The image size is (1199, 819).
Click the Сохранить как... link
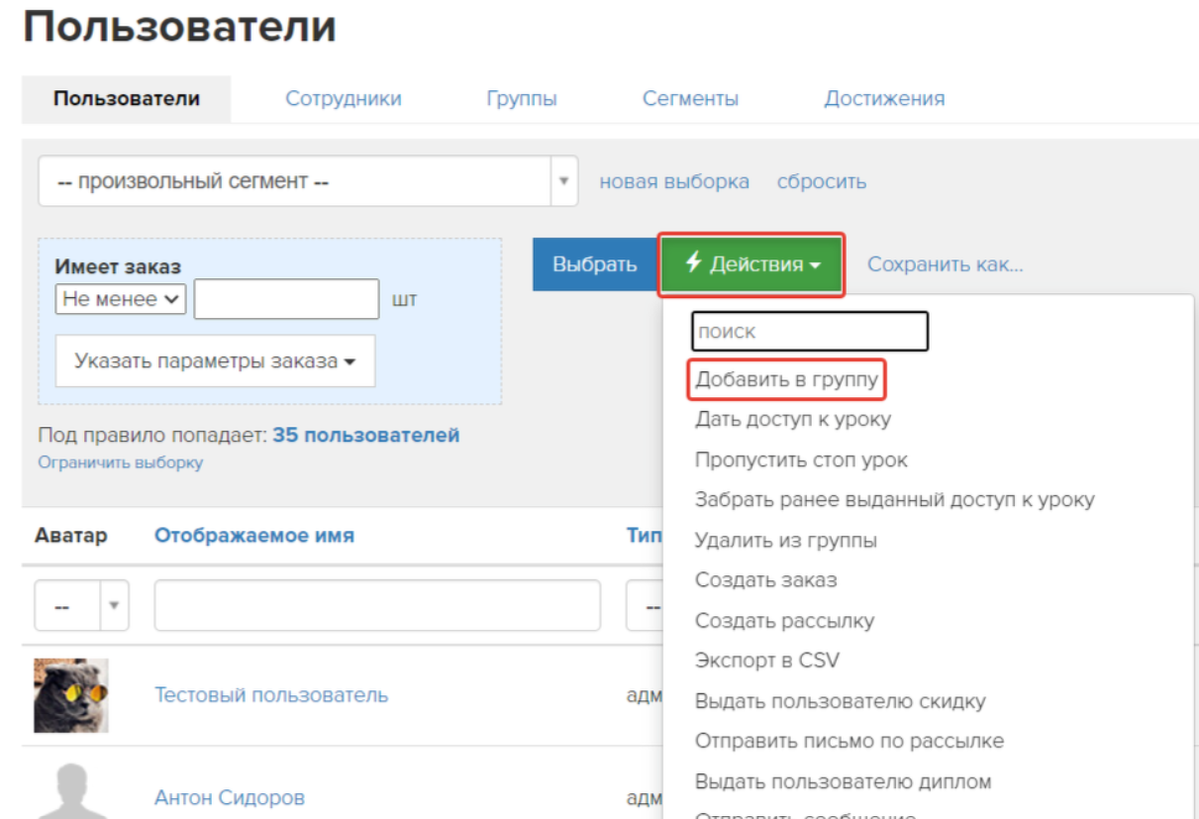click(x=944, y=265)
